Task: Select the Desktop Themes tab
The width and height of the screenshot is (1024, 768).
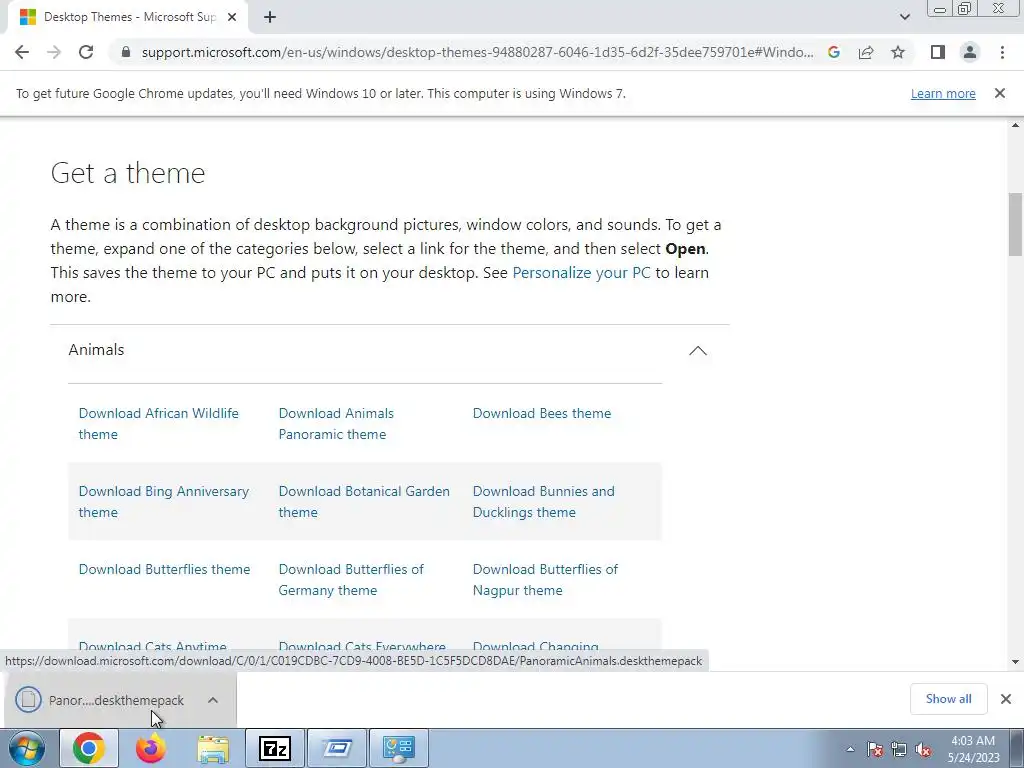Action: point(129,17)
